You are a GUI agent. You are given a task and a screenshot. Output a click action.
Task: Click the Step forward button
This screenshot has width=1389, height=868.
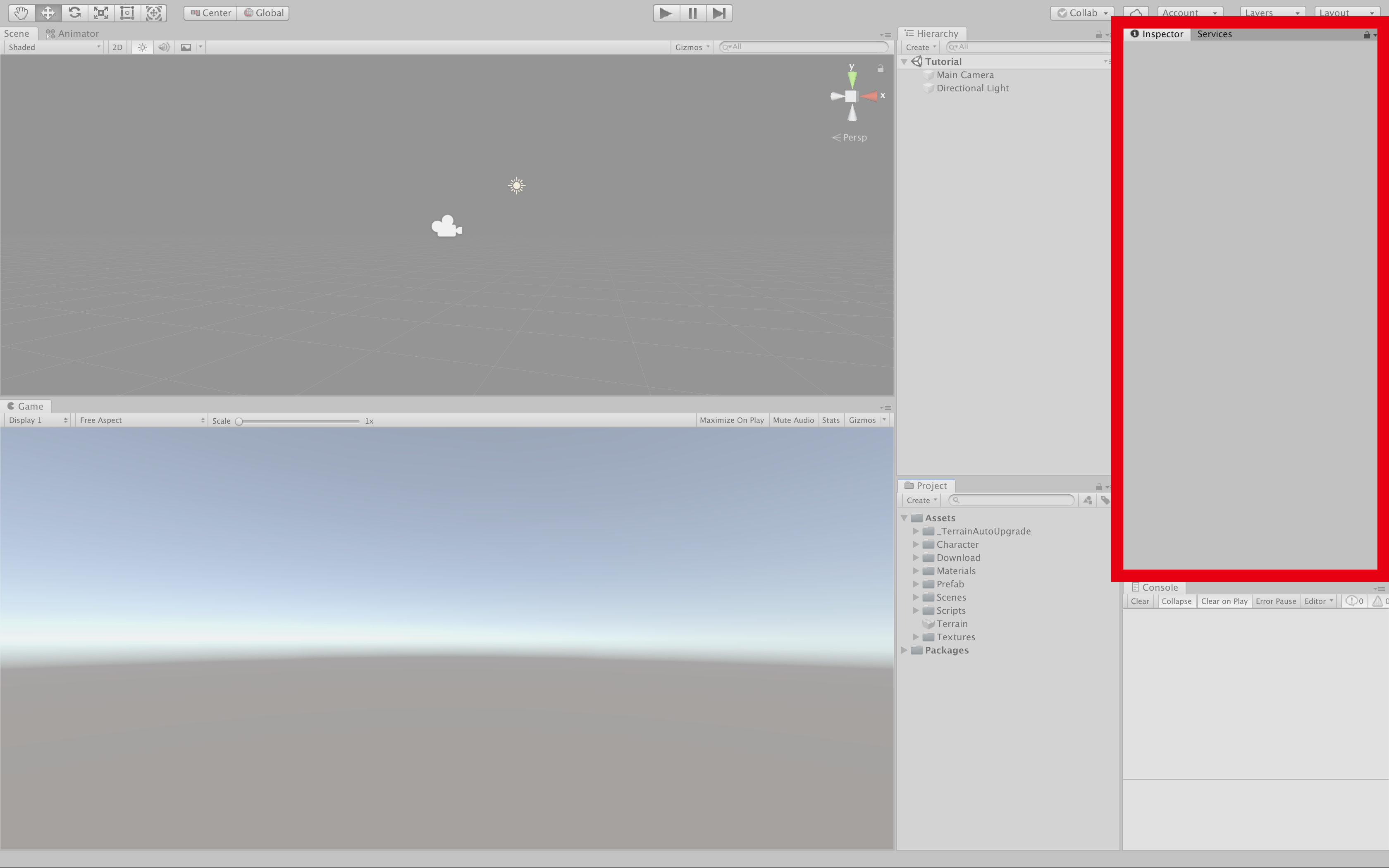718,13
